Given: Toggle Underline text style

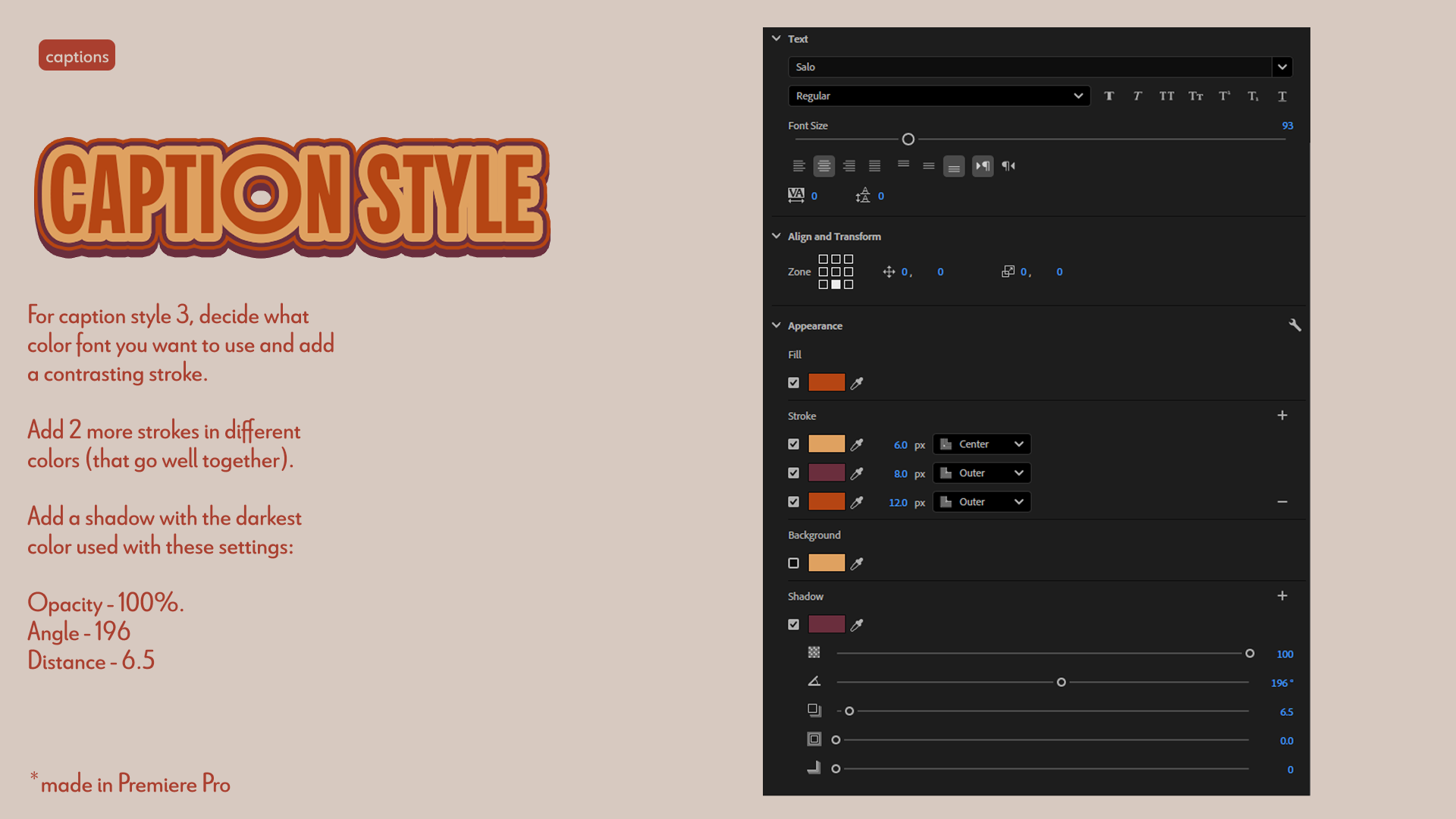Looking at the screenshot, I should (1282, 96).
